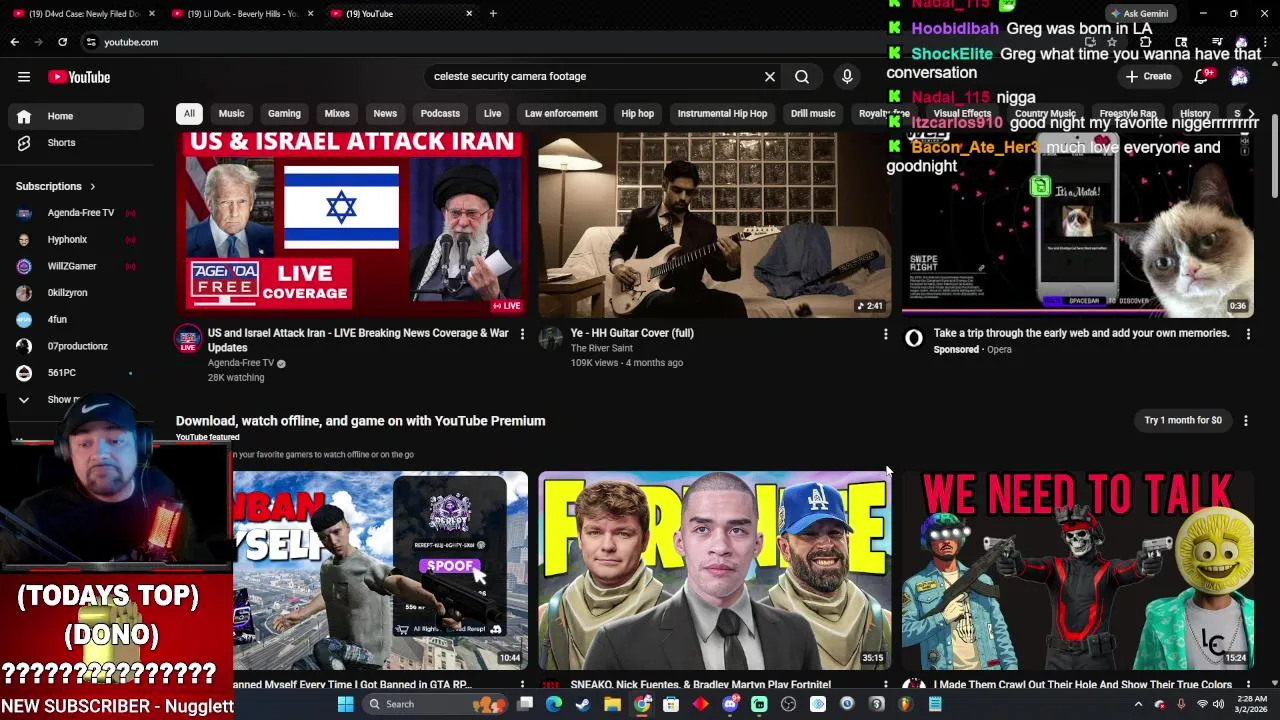Click Agenda-Free TV avatar beside the live video
Image resolution: width=1280 pixels, height=720 pixels.
(x=188, y=340)
